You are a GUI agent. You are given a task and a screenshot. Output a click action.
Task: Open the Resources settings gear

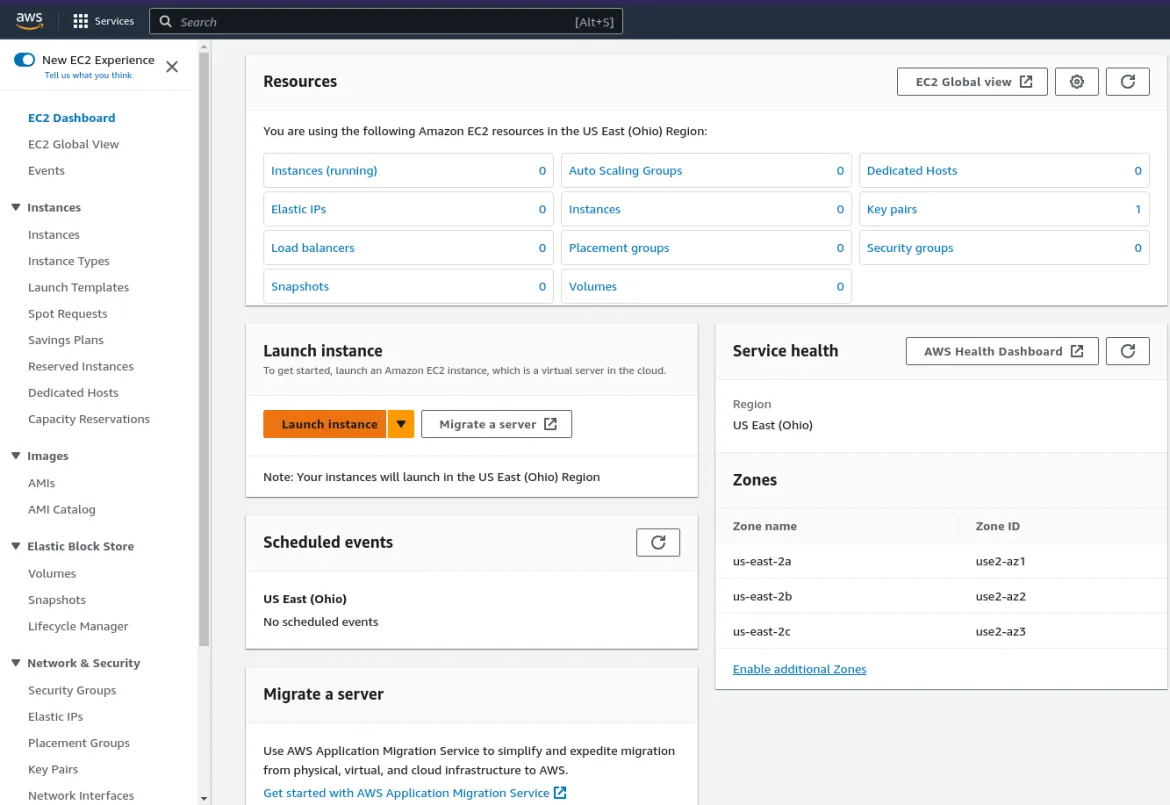[1076, 81]
